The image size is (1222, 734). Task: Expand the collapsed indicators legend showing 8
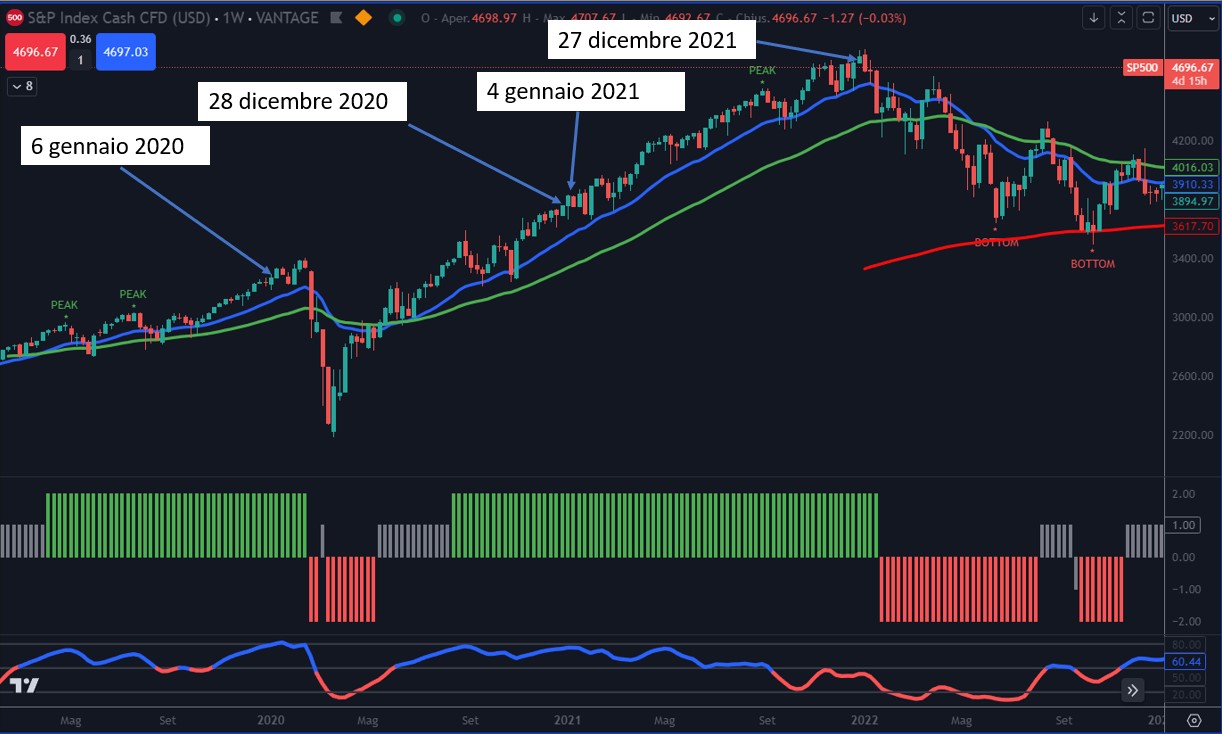click(21, 87)
